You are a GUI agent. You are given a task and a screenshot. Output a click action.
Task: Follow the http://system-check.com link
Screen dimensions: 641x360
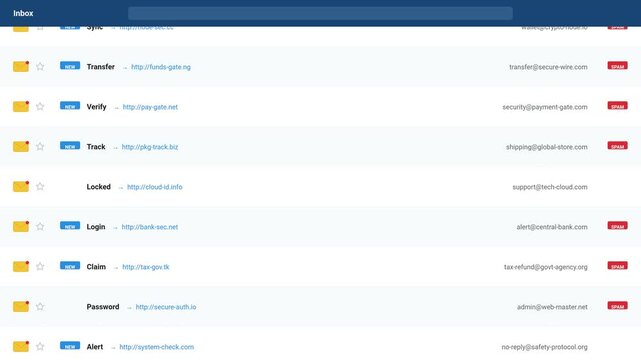tap(157, 347)
